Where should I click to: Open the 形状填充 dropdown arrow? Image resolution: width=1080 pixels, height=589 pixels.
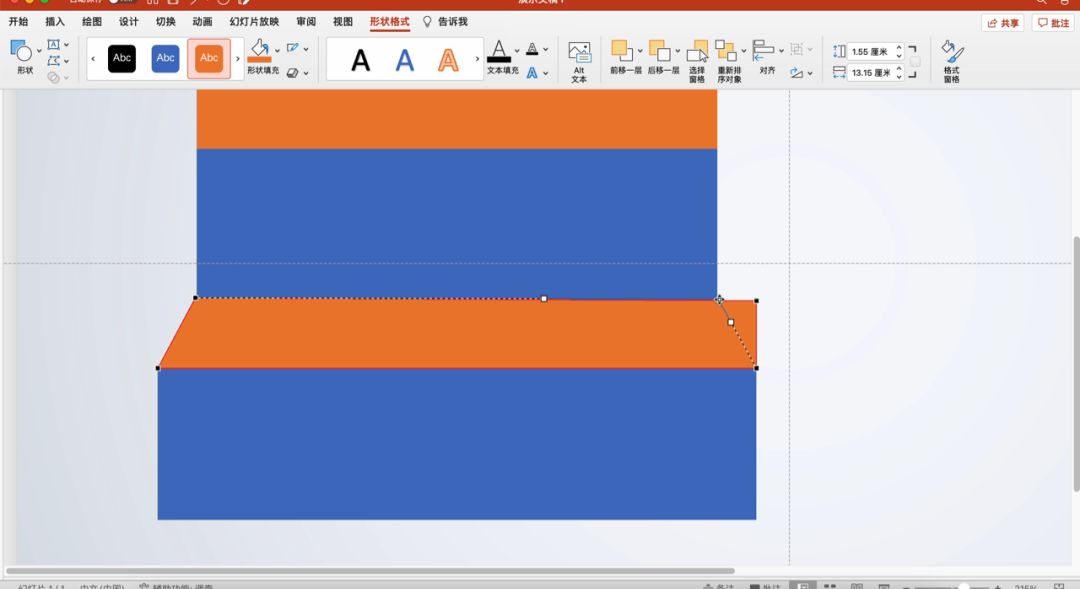coord(278,50)
